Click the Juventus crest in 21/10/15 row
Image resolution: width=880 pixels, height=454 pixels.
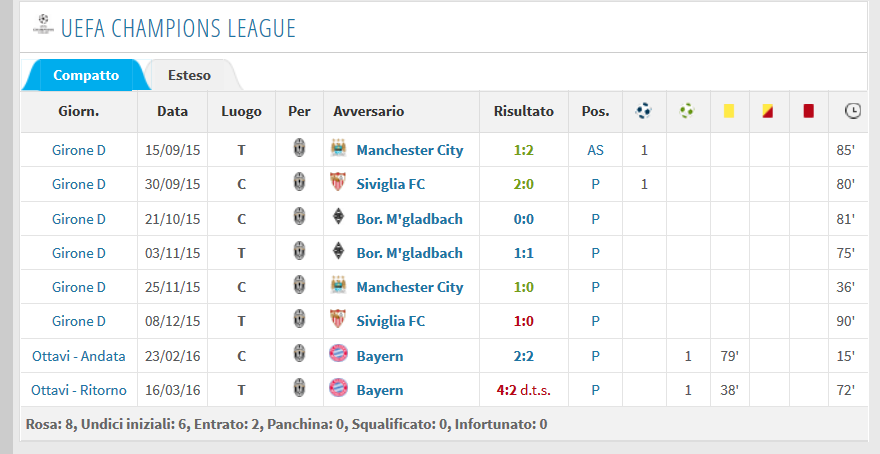299,218
